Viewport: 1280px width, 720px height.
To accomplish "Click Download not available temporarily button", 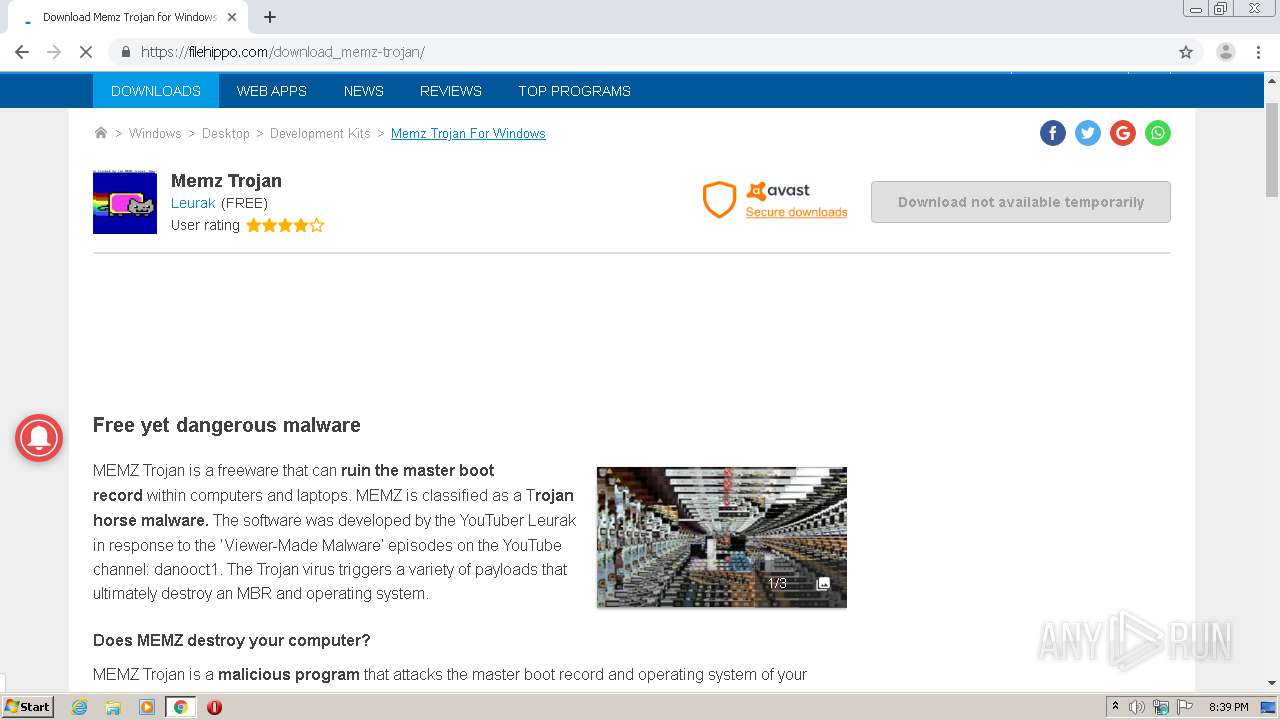I will [x=1021, y=202].
